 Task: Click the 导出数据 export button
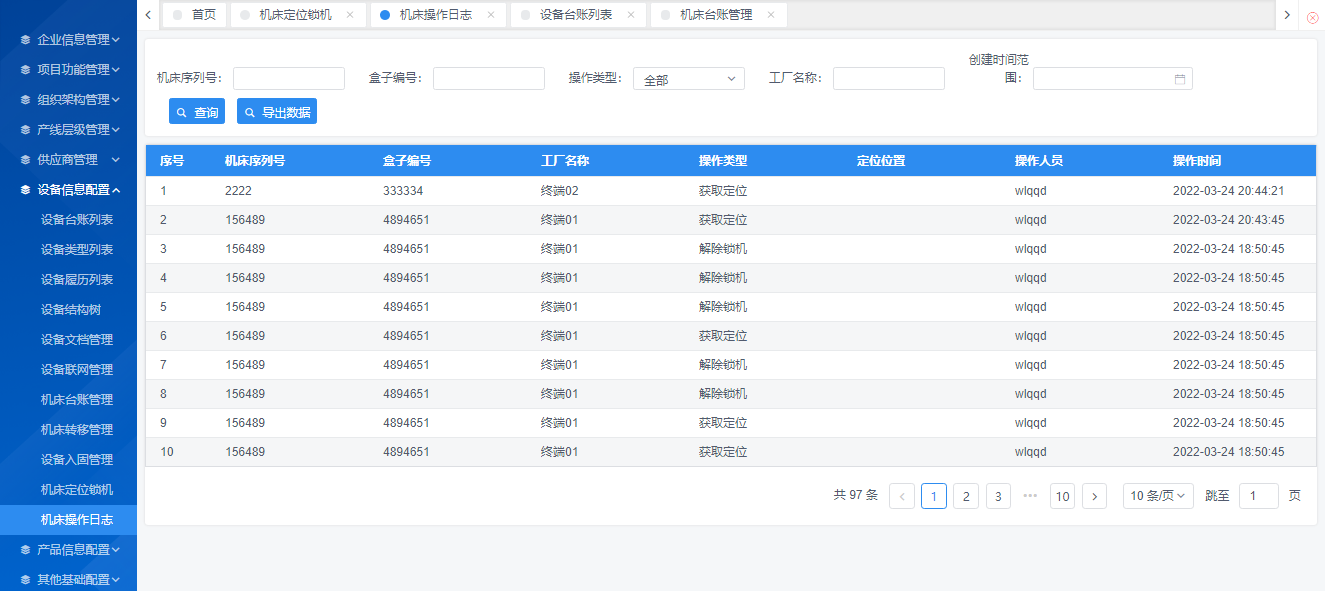(277, 112)
